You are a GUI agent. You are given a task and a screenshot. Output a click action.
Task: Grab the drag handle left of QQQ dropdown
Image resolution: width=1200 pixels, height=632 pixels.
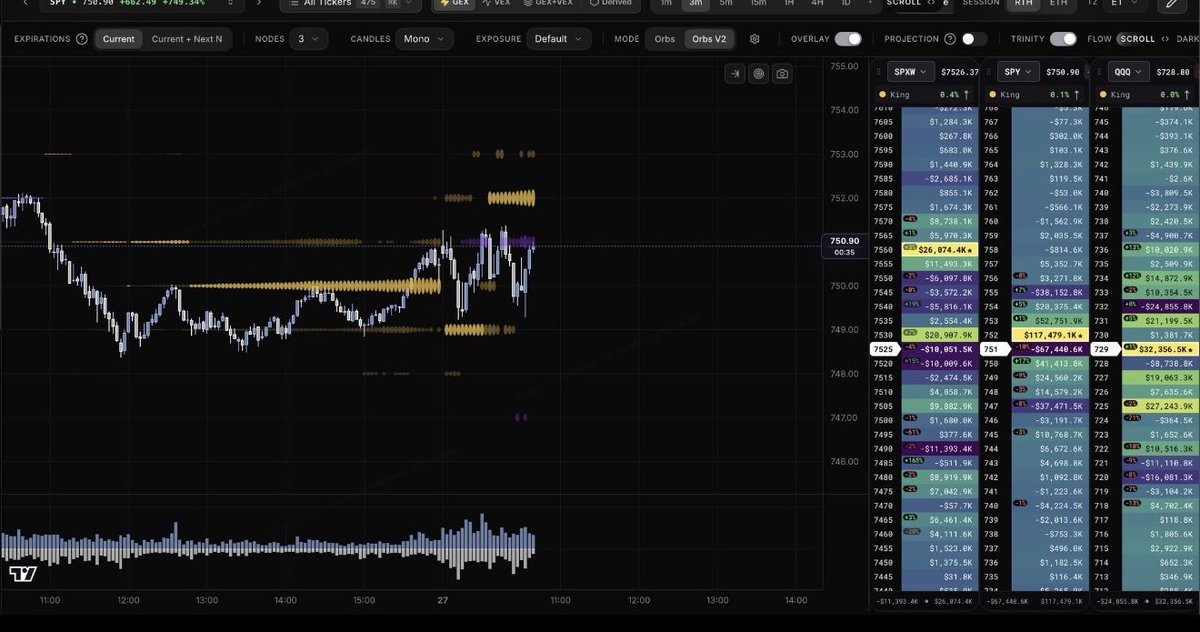coord(1098,72)
